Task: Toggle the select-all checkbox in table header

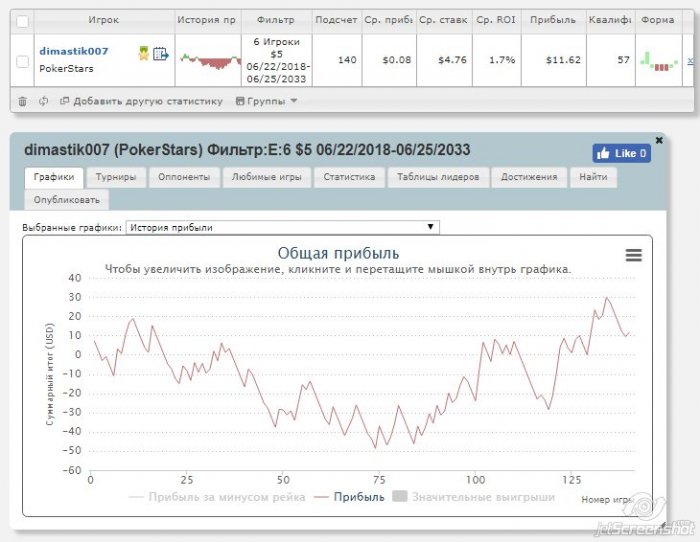Action: coord(22,21)
